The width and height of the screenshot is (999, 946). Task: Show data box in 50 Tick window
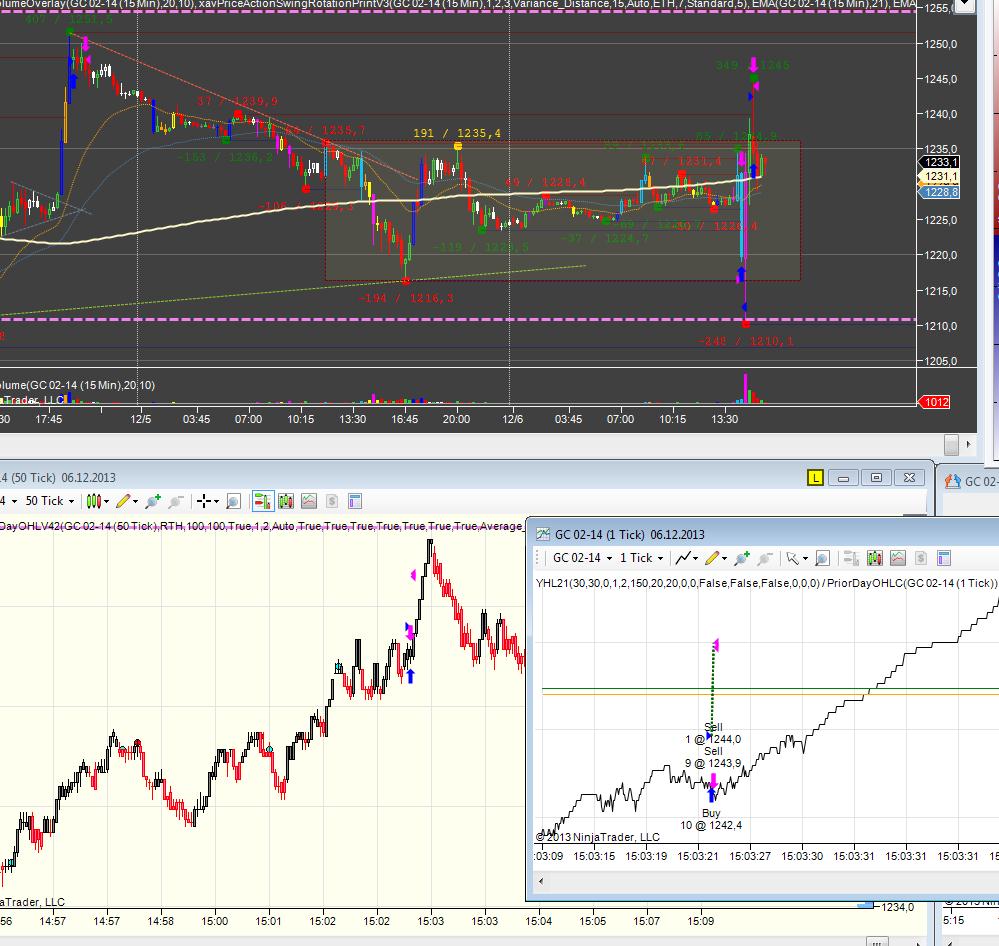233,501
